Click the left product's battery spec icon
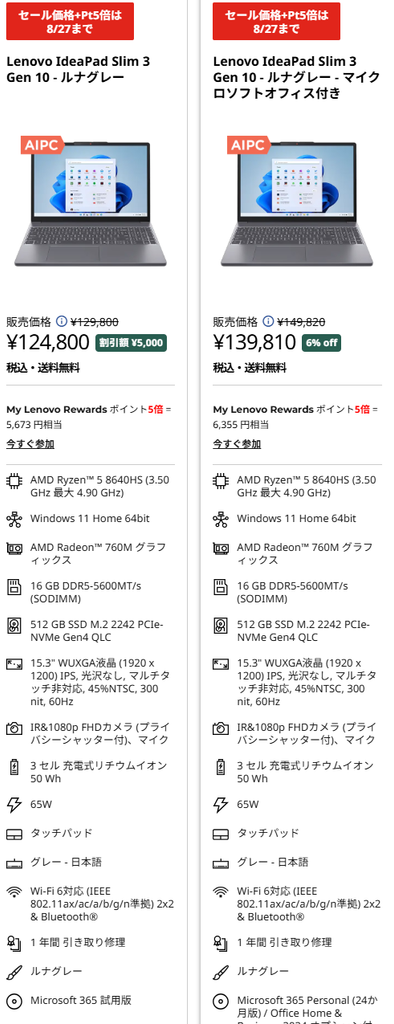The height and width of the screenshot is (1024, 394). click(x=14, y=767)
